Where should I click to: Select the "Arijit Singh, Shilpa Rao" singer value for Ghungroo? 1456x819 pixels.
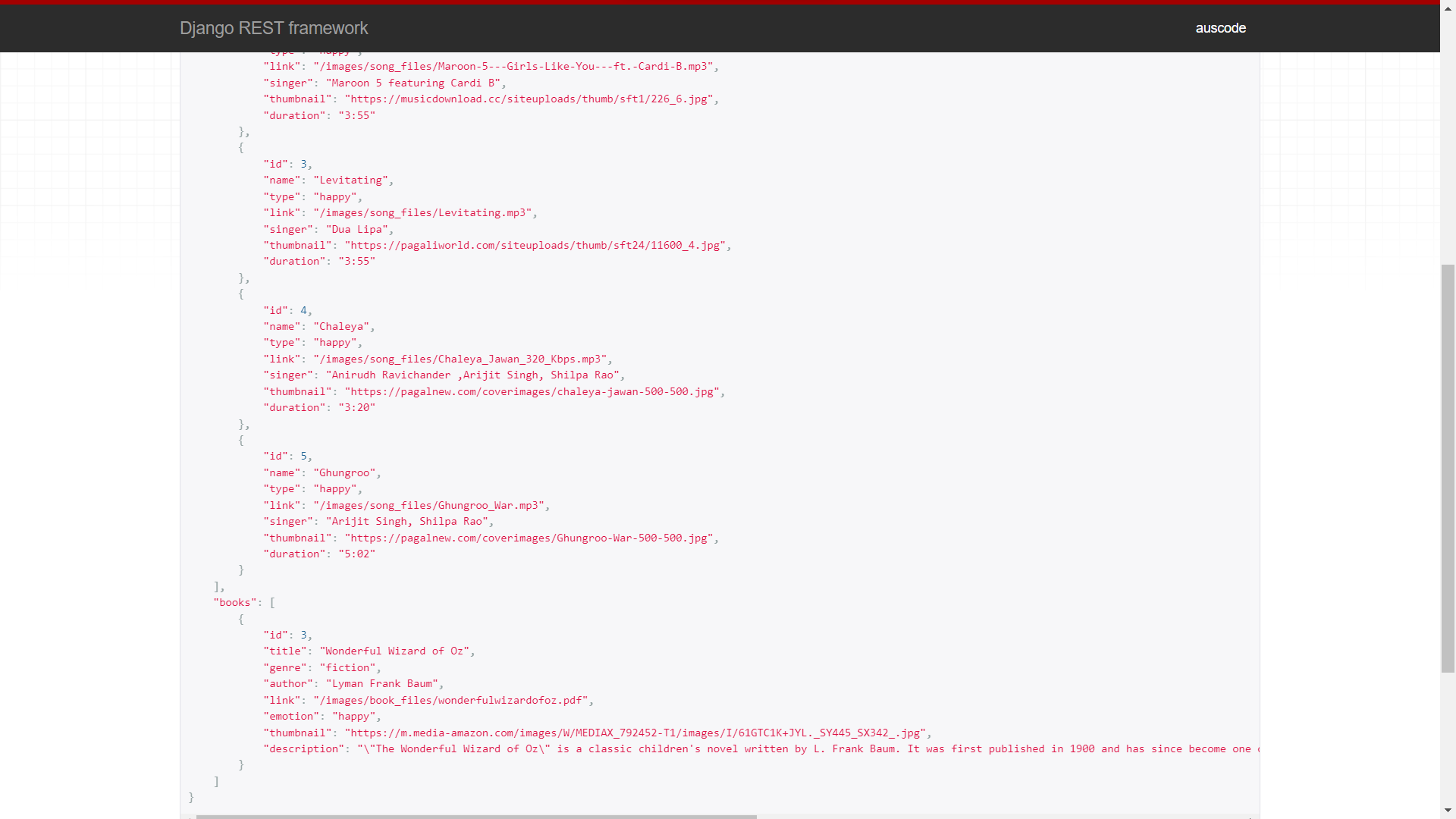(x=407, y=522)
